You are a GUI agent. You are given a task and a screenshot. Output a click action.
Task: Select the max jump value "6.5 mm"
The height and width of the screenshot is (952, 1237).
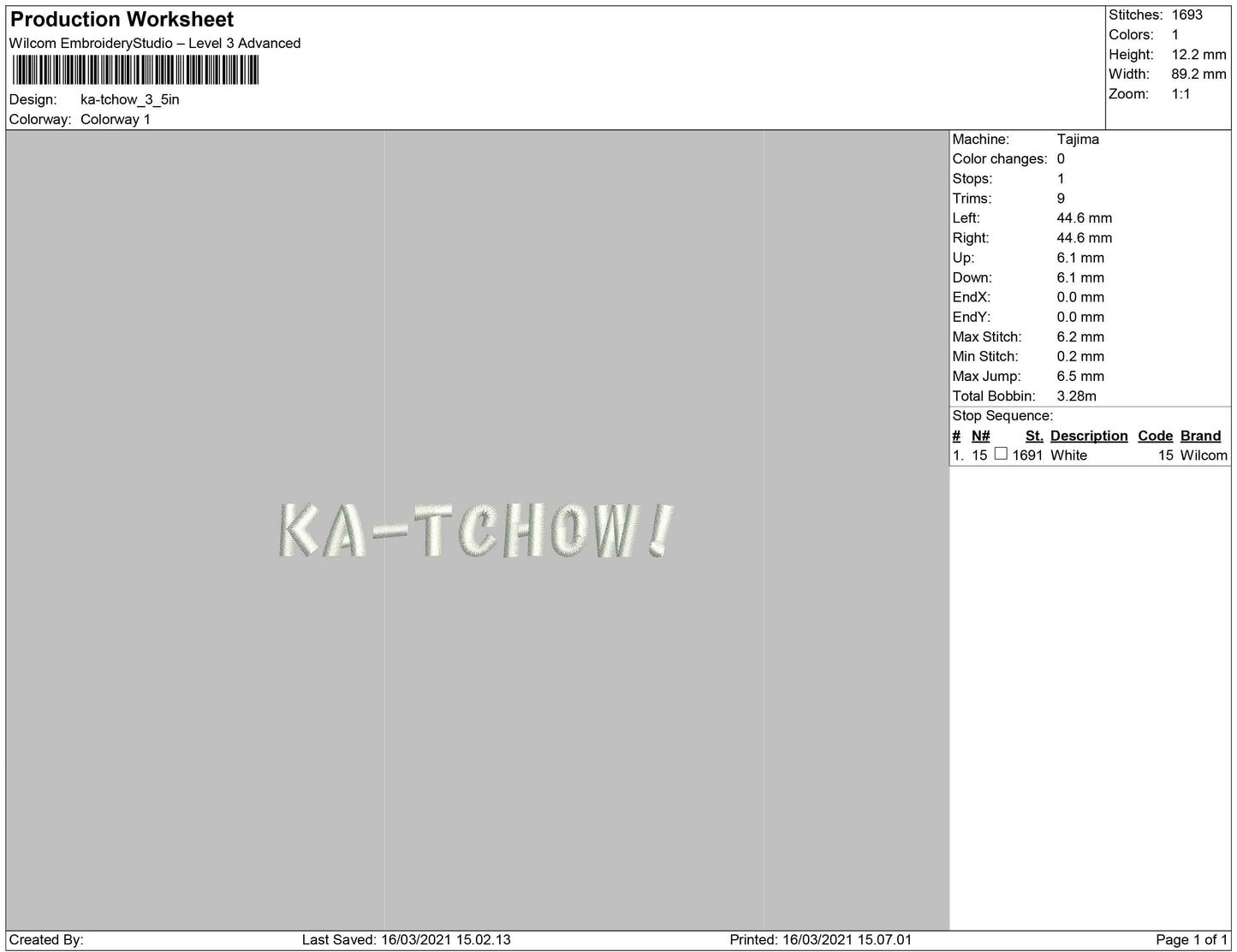tap(1080, 377)
